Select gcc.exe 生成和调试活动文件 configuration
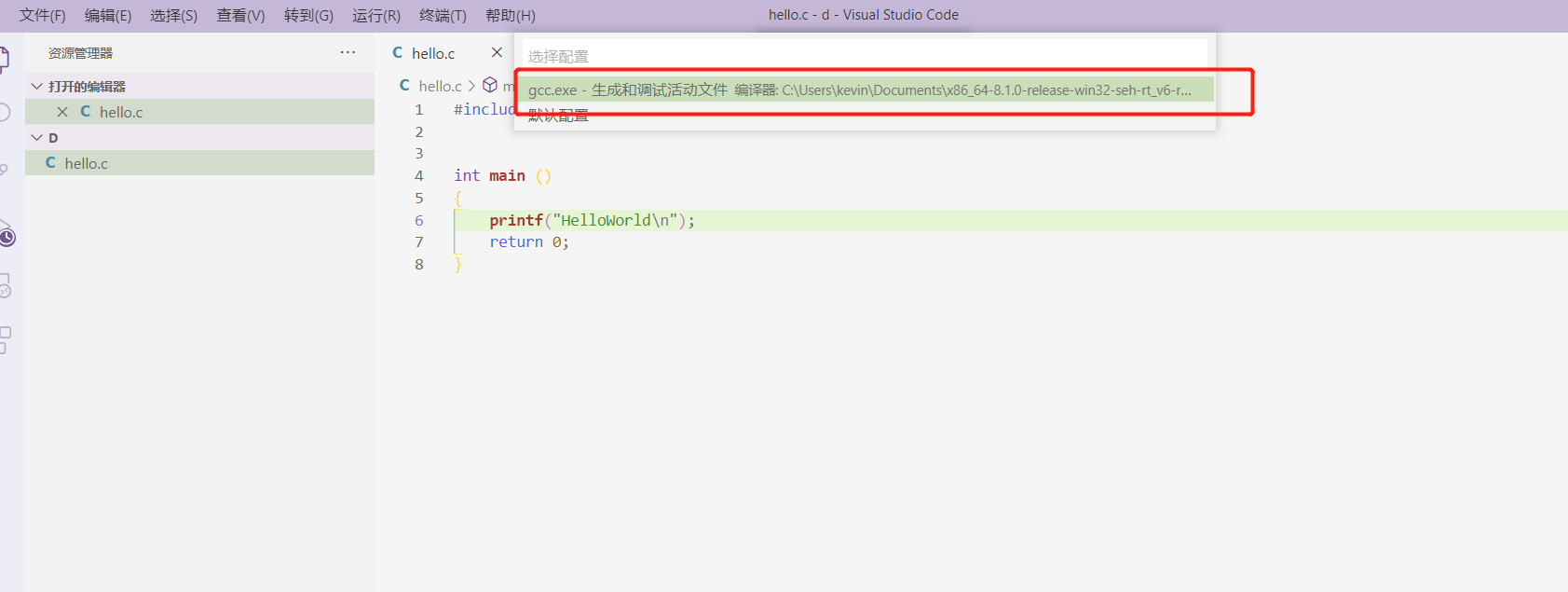The width and height of the screenshot is (1568, 592). [865, 89]
